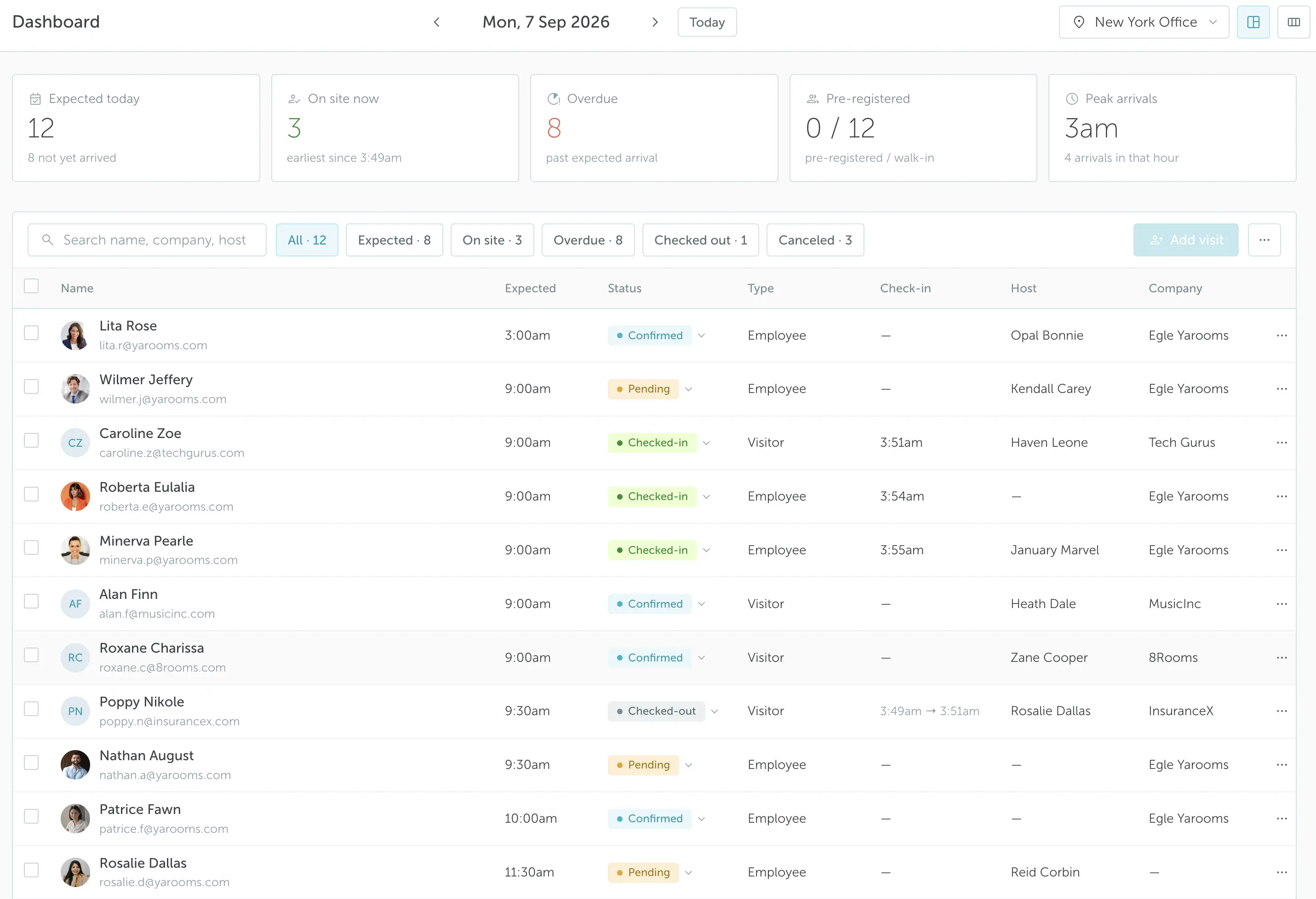Expand Lita Rose Confirmed status dropdown

702,336
